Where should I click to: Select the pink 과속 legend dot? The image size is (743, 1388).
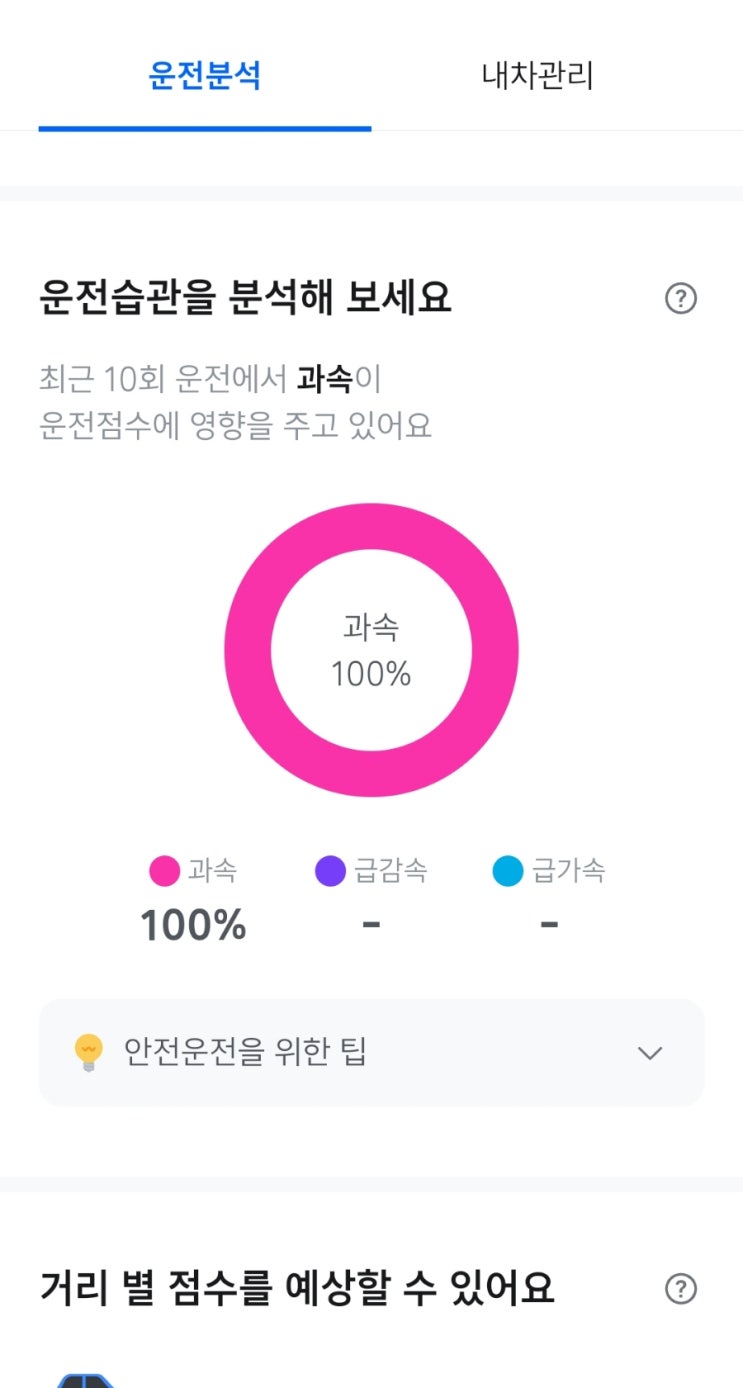164,871
